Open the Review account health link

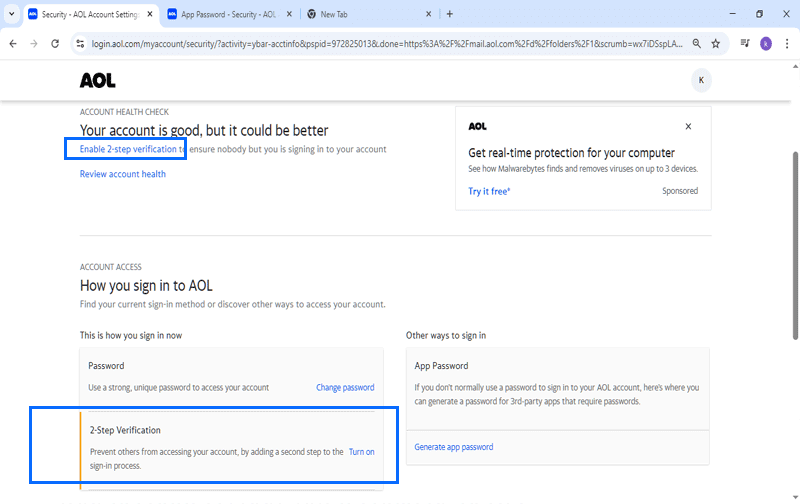point(122,174)
